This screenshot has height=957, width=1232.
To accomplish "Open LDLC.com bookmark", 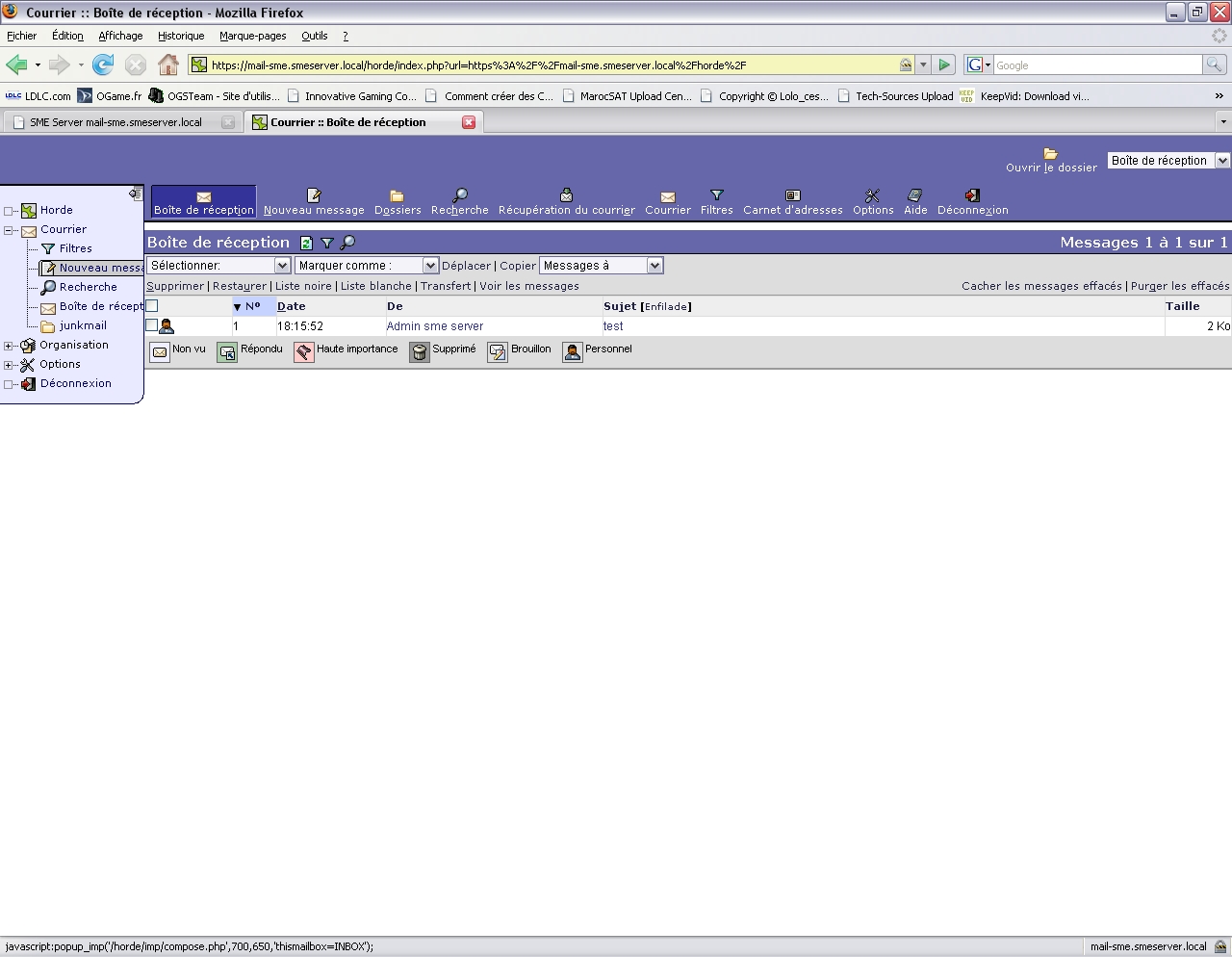I will click(x=38, y=96).
